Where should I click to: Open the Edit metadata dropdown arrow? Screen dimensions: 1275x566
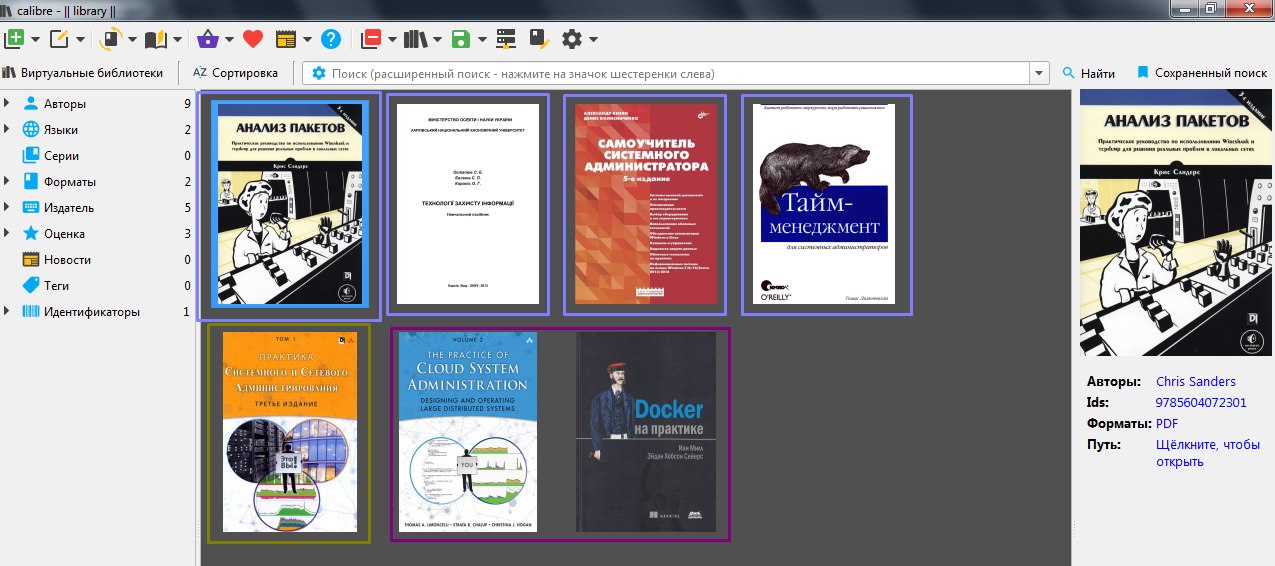(x=80, y=40)
